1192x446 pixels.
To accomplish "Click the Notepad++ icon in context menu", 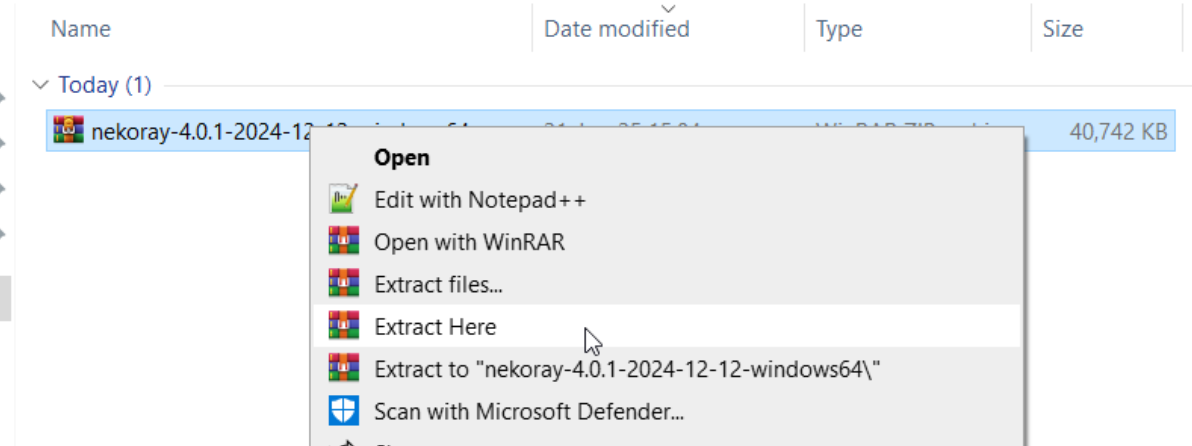I will click(x=343, y=200).
